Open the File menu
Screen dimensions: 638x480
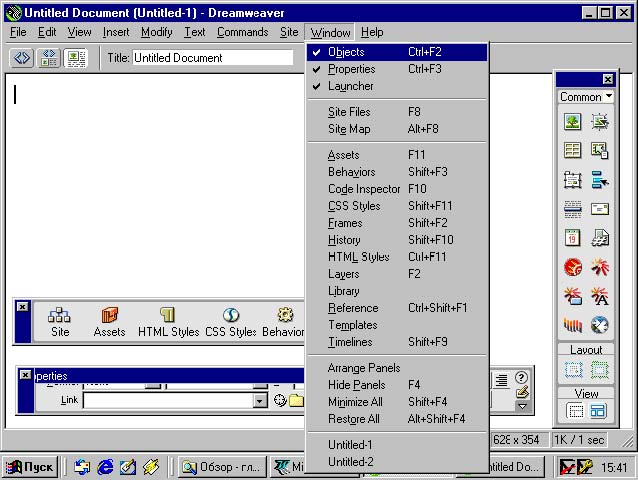tap(18, 32)
